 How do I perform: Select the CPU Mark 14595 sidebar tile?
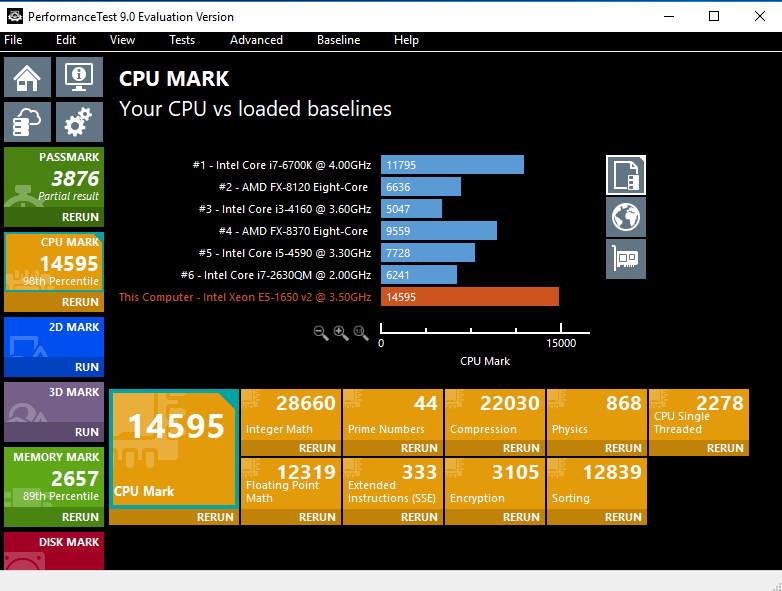[54, 262]
